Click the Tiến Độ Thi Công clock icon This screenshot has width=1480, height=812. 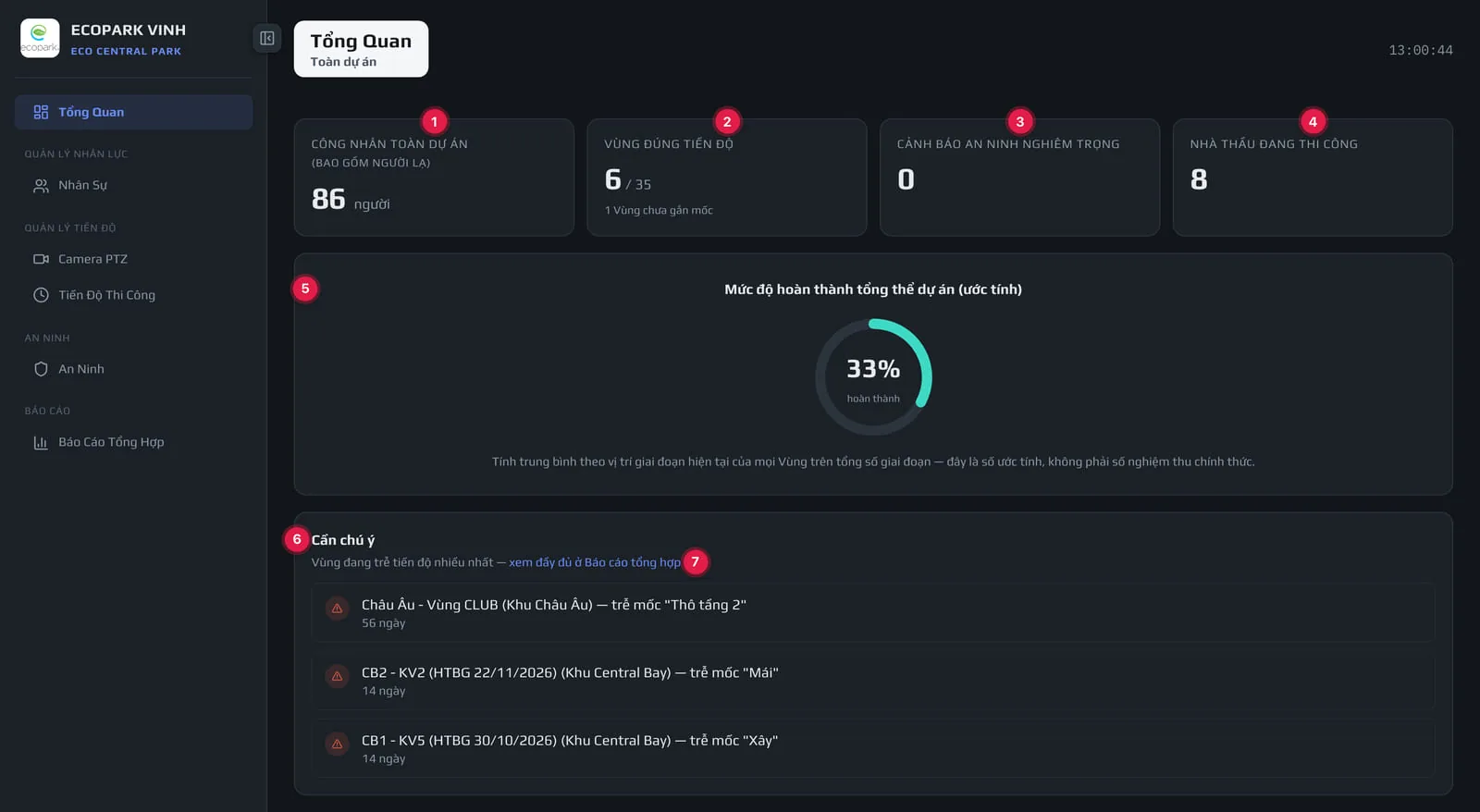41,295
